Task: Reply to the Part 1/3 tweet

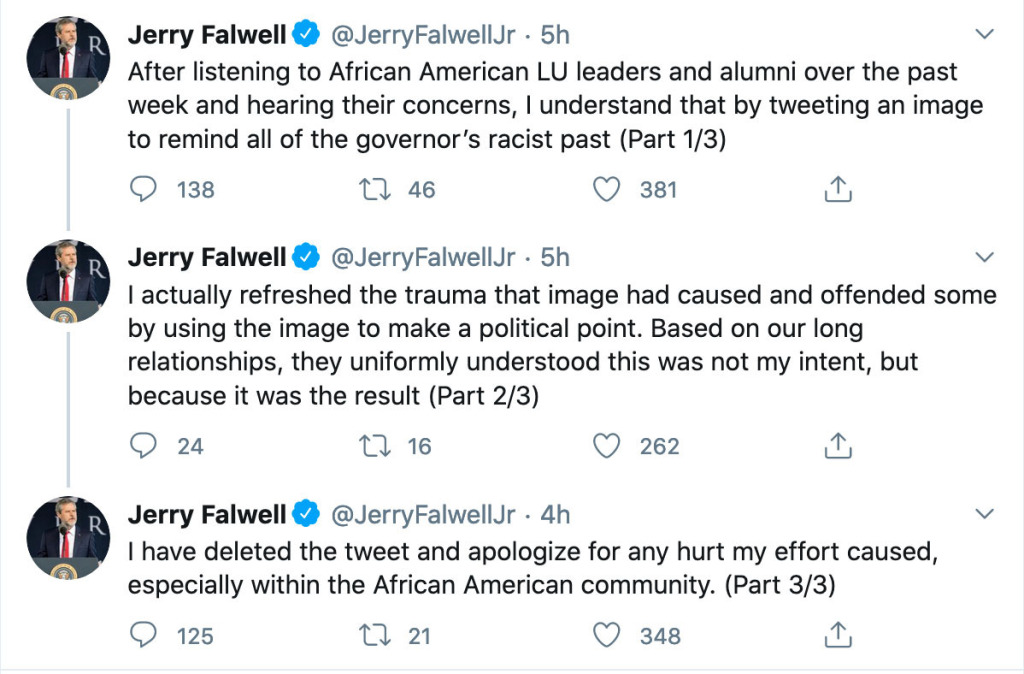Action: click(143, 188)
